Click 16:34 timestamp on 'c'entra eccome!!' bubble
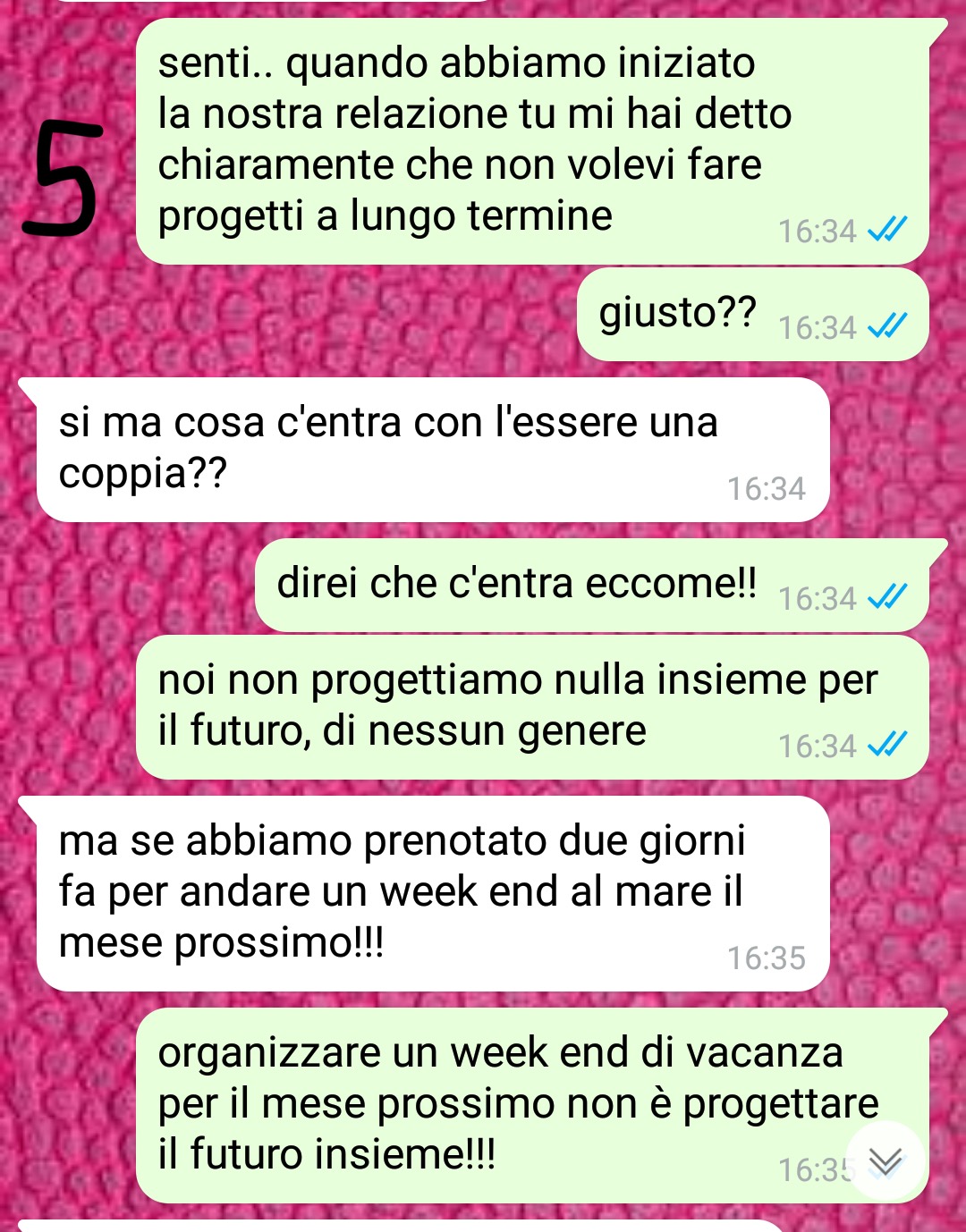Image resolution: width=966 pixels, height=1232 pixels. pyautogui.click(x=818, y=598)
